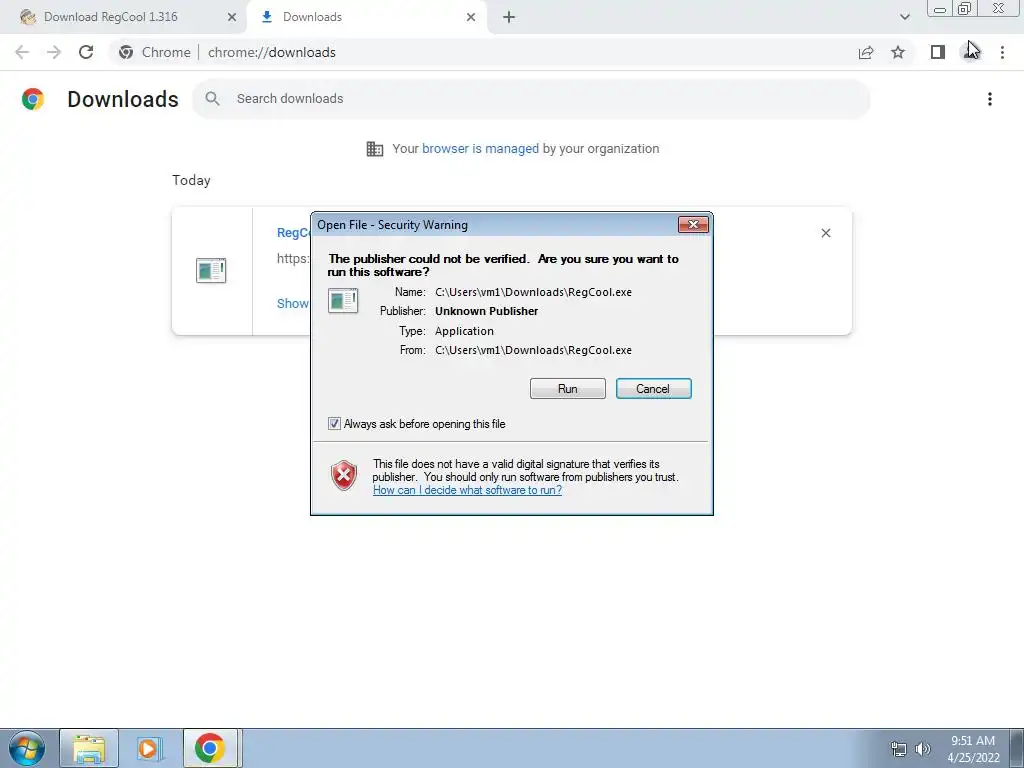Click the red shield warning icon
Screen dimensions: 1024x768
[344, 475]
